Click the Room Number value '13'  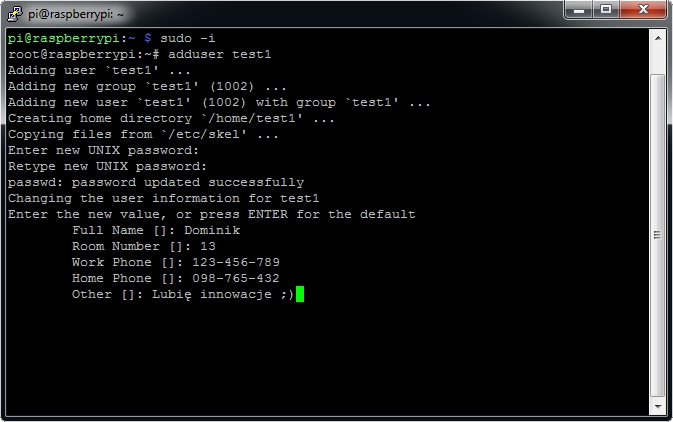click(207, 246)
